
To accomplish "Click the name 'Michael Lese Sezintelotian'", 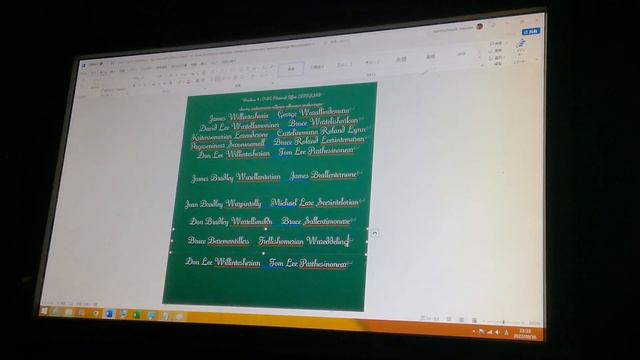I will pos(315,202).
